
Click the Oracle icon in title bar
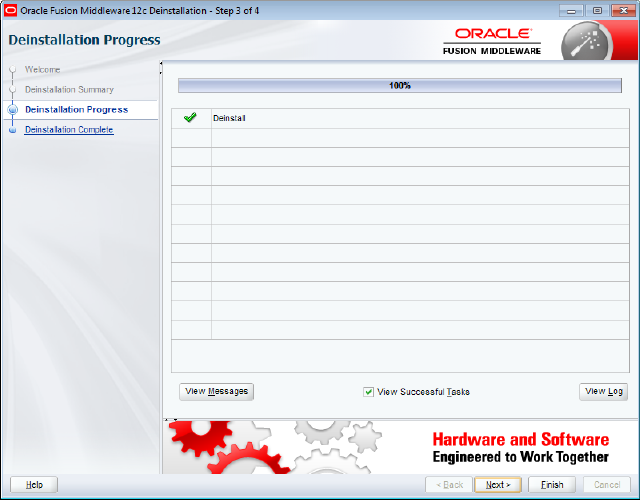coord(10,10)
